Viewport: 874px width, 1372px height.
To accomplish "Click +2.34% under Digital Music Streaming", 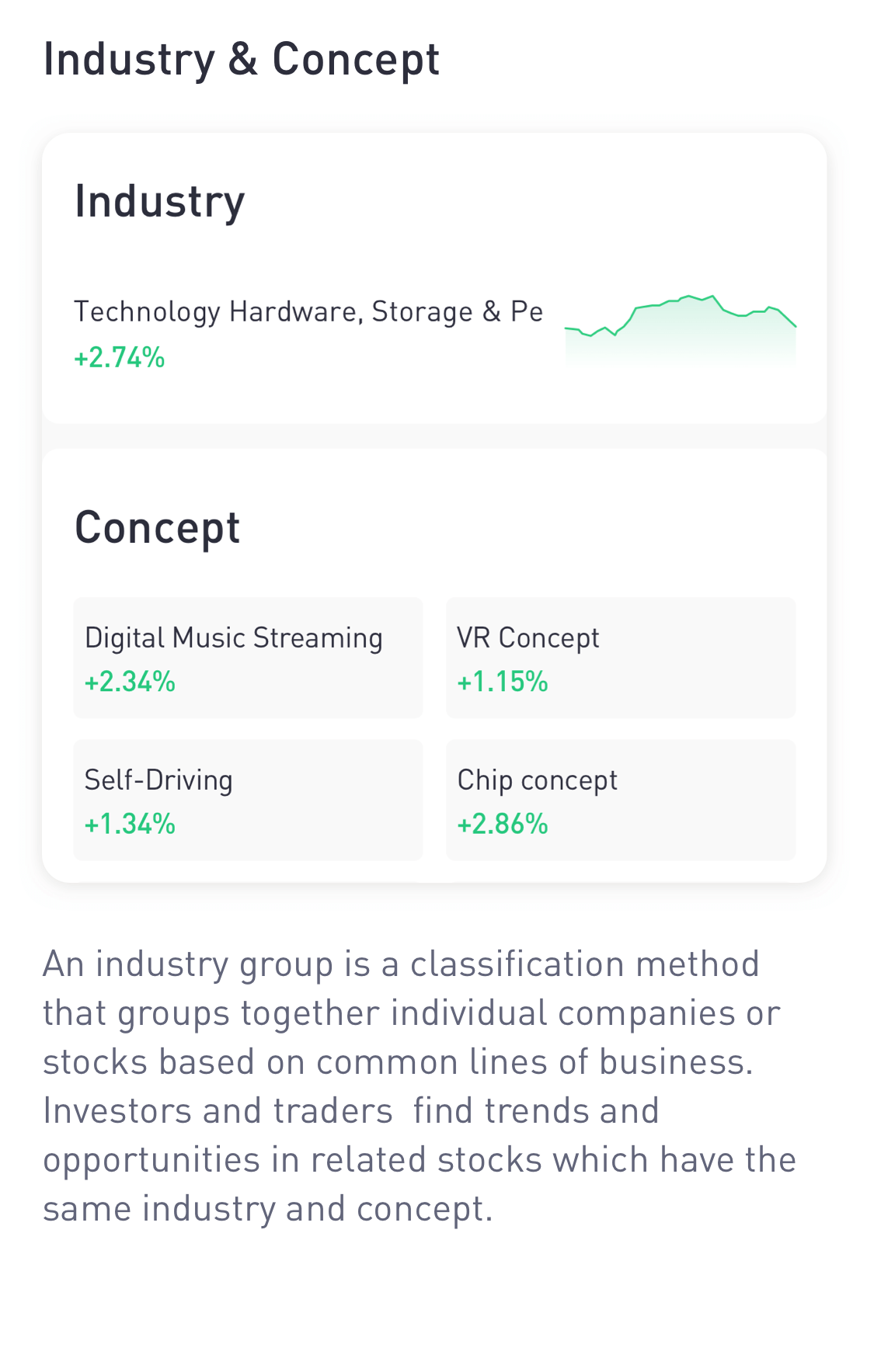I will 130,682.
